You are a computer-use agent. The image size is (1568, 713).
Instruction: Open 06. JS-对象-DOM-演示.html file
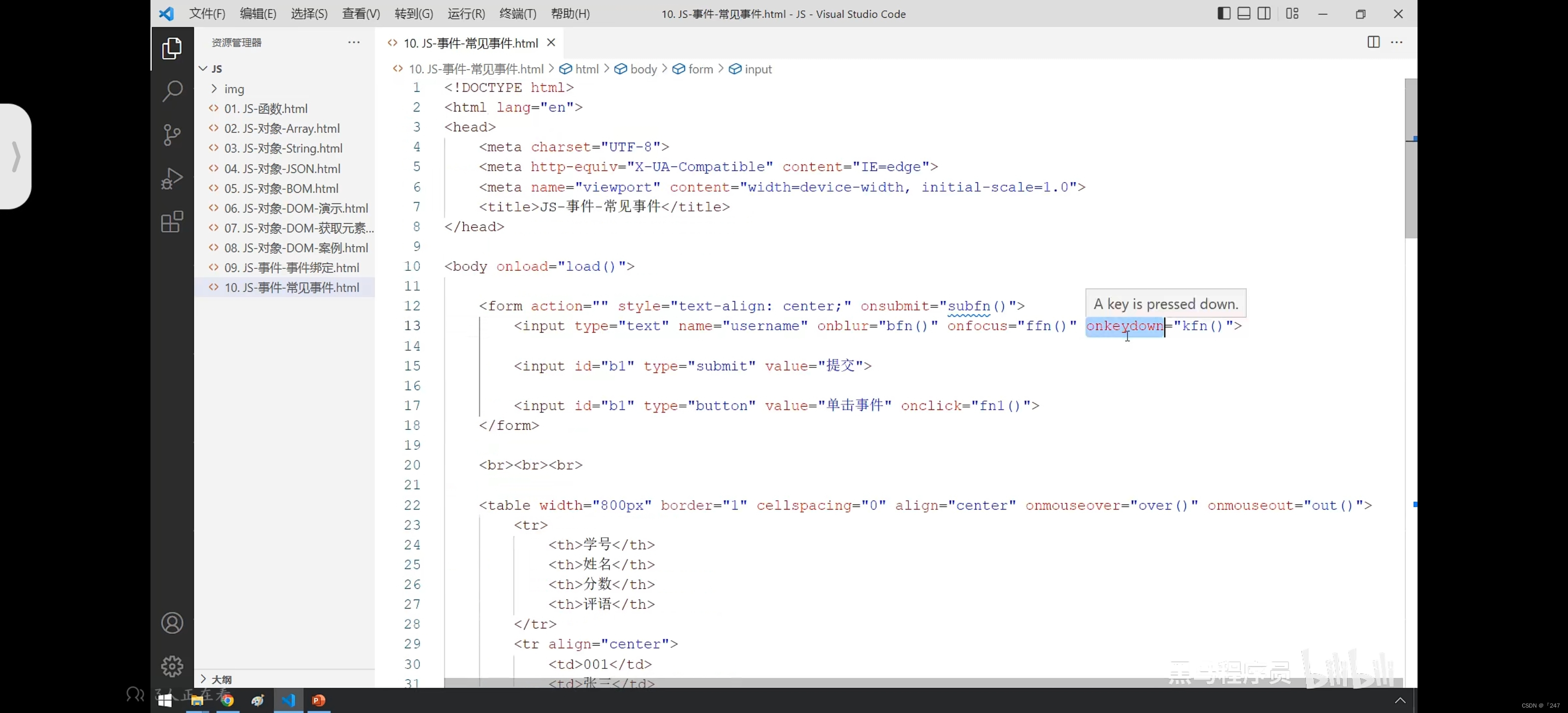tap(285, 208)
